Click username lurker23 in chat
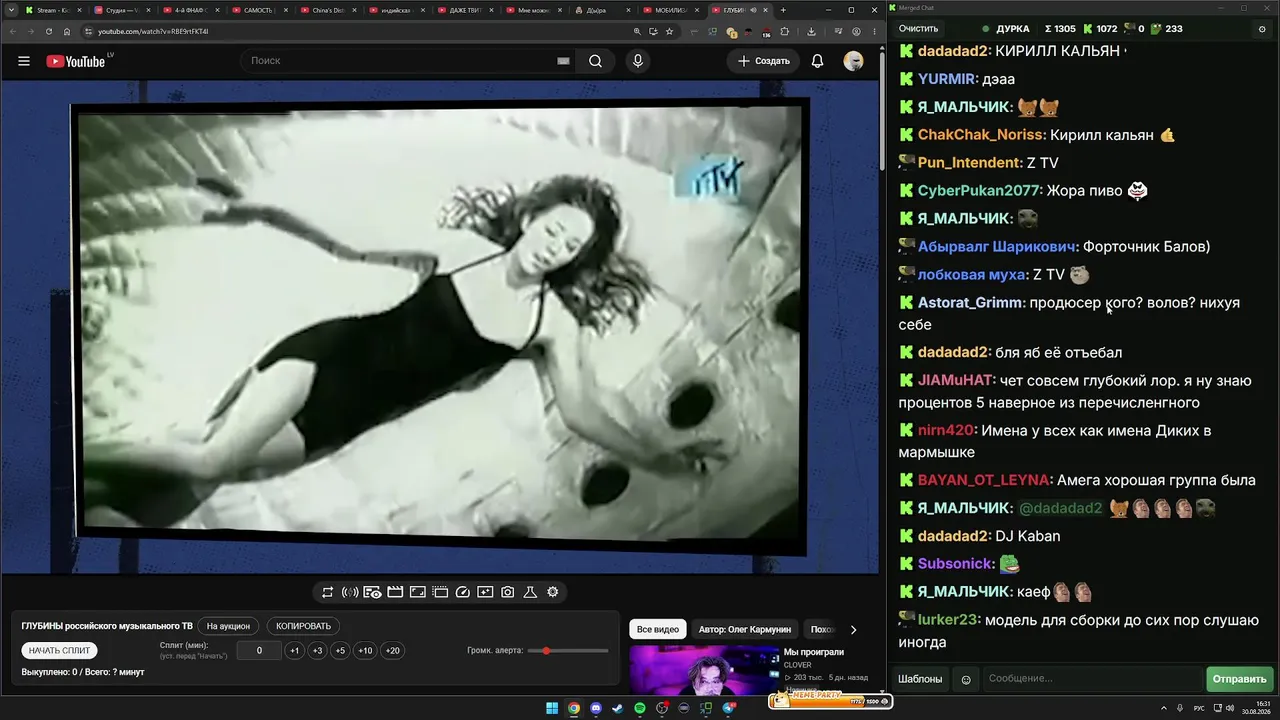The image size is (1280, 720). point(948,620)
